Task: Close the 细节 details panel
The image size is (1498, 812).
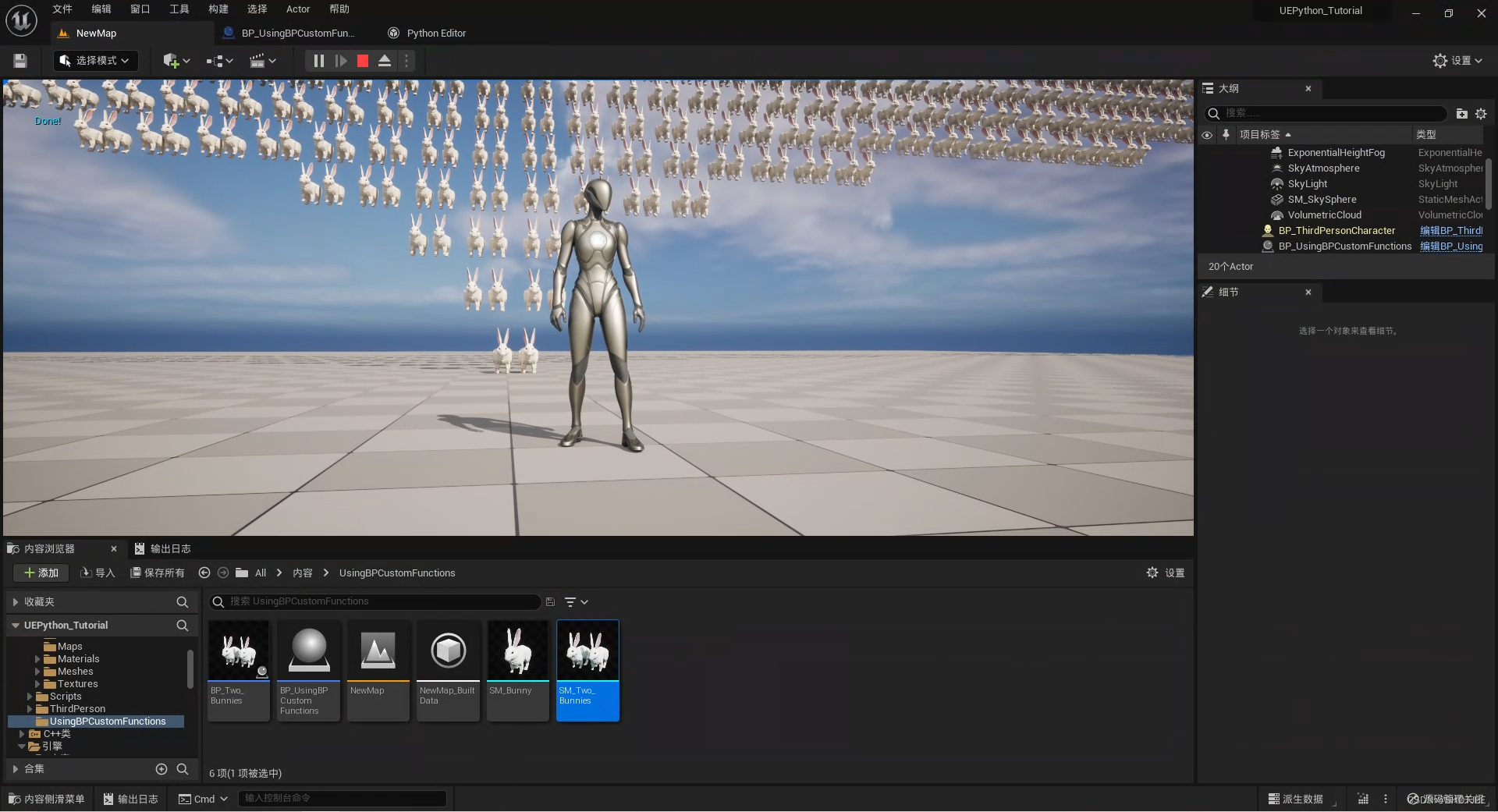Action: [1308, 293]
